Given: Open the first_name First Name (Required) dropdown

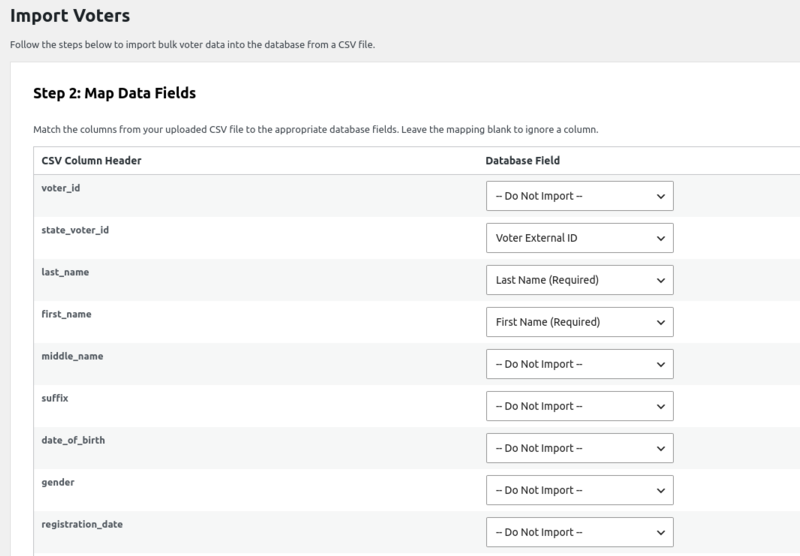Looking at the screenshot, I should tap(580, 322).
